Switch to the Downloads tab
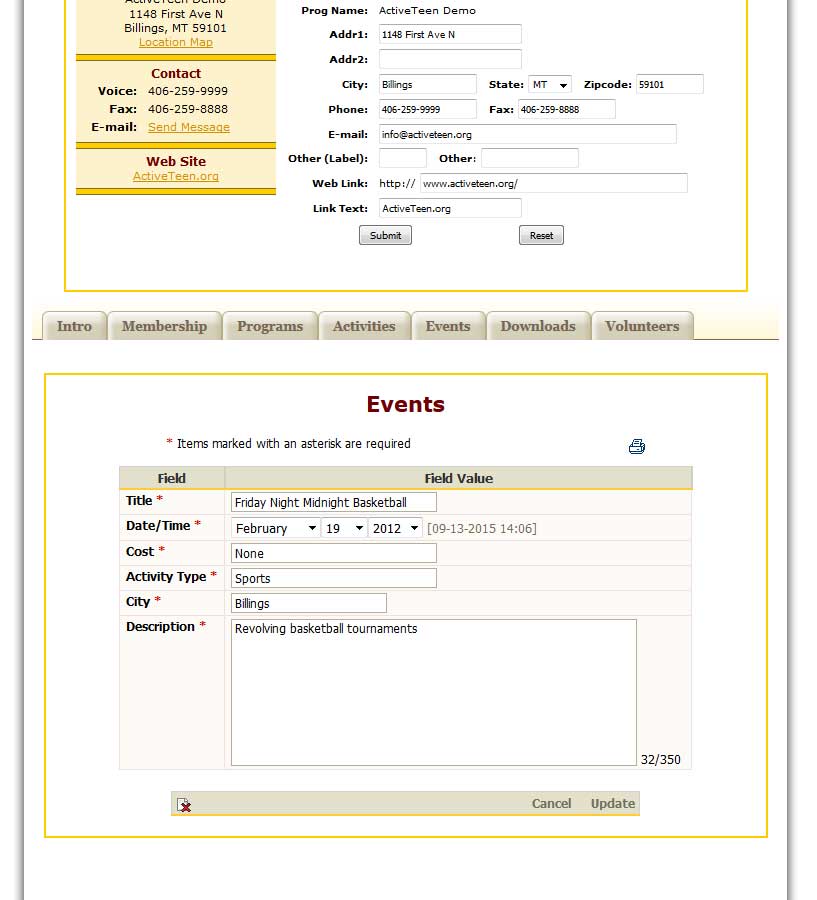Image resolution: width=817 pixels, height=900 pixels. point(538,326)
